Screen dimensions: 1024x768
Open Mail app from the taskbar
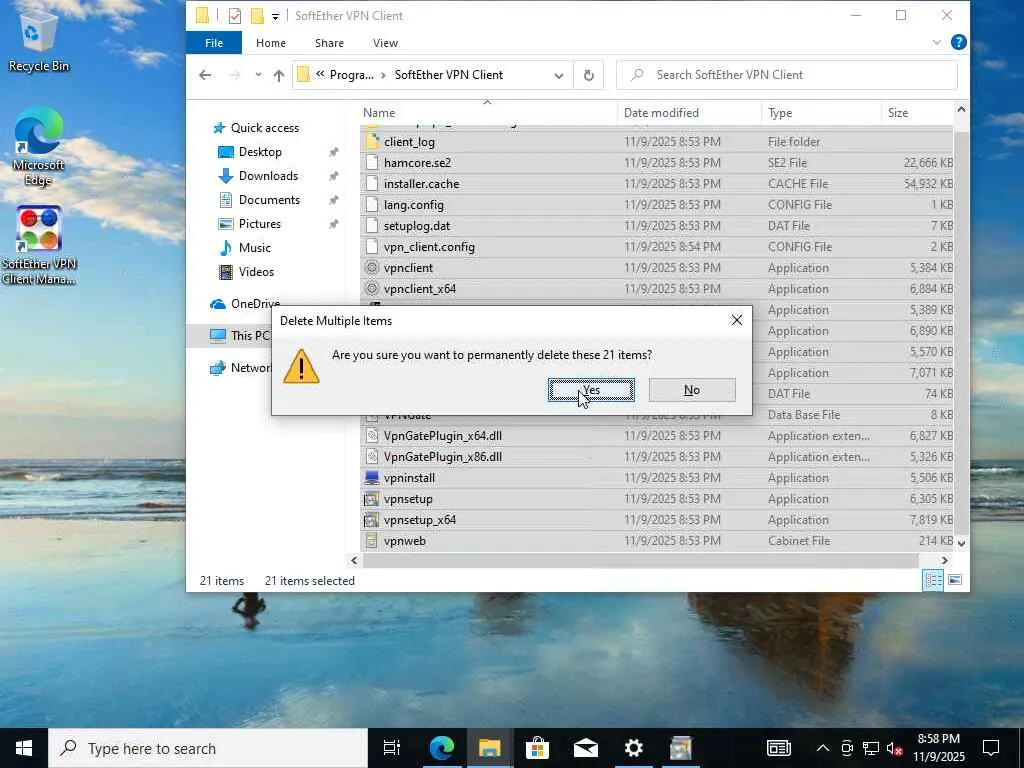click(x=586, y=748)
